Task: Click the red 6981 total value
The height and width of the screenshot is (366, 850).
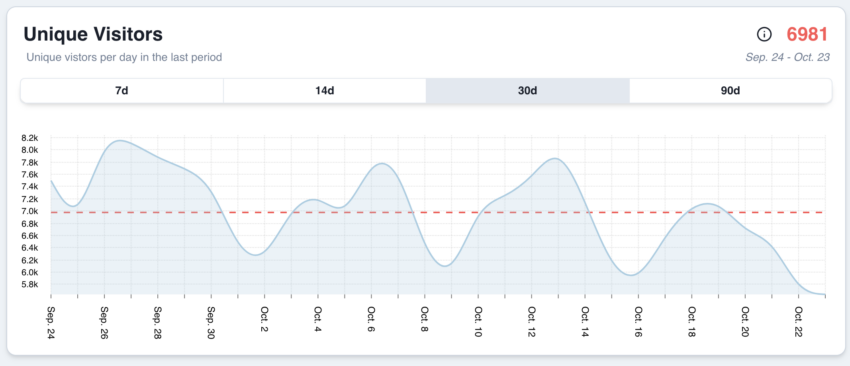Action: [807, 35]
